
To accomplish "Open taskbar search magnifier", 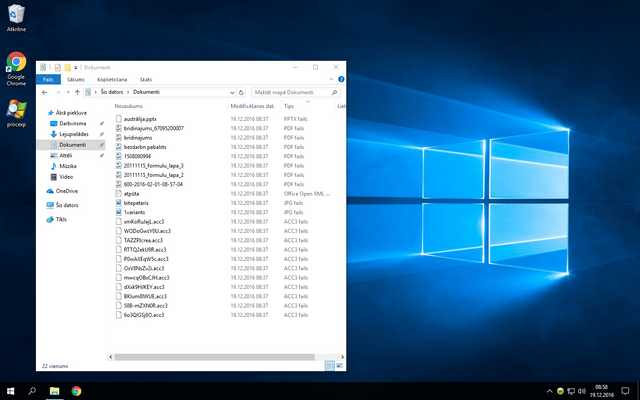I will click(x=32, y=391).
